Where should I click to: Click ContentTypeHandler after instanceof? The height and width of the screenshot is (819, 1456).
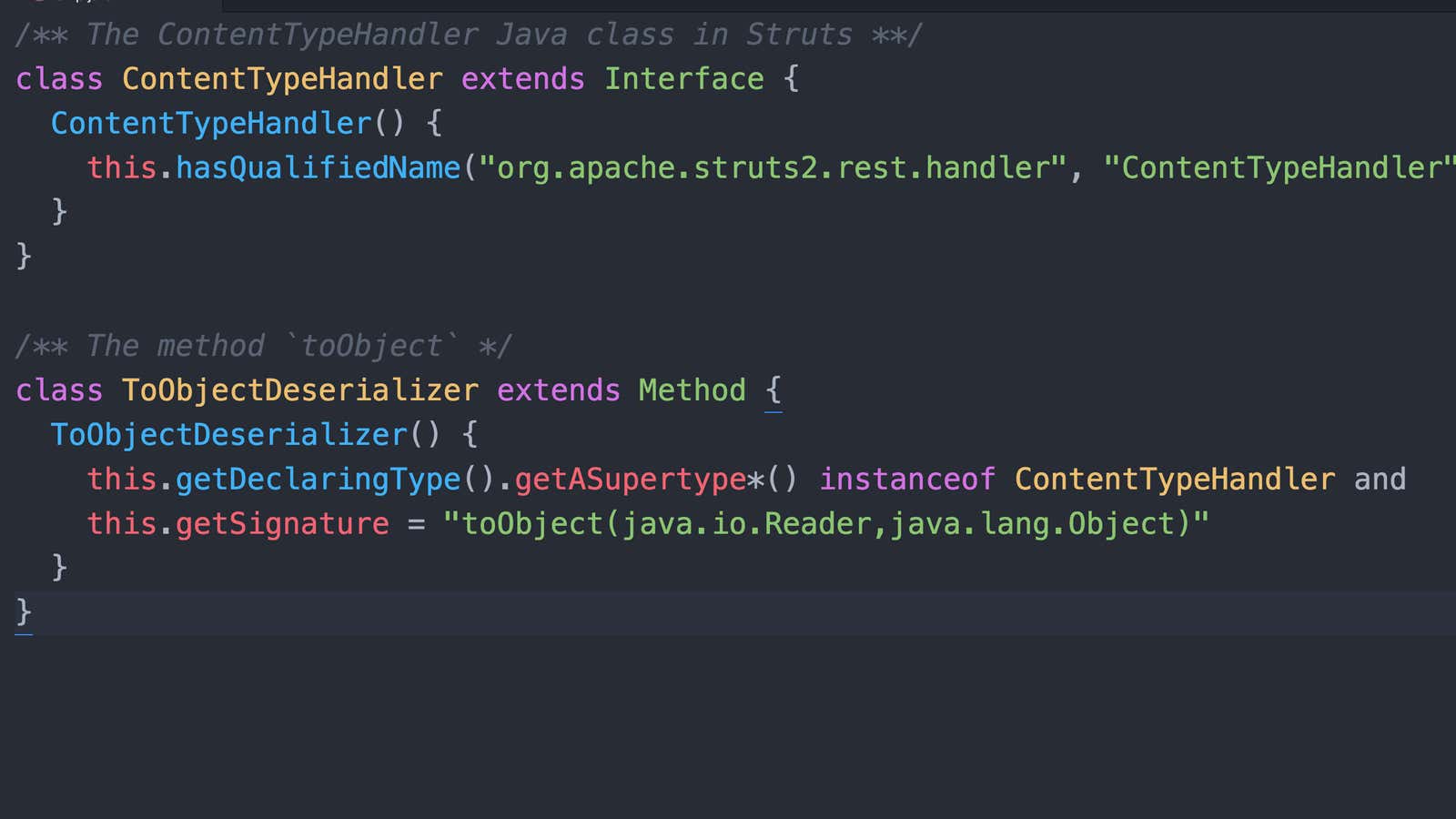(x=1175, y=480)
